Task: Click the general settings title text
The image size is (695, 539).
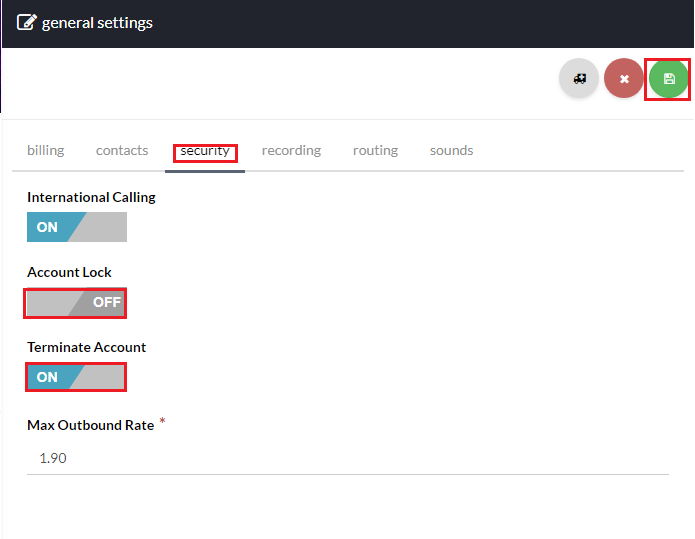Action: [x=97, y=22]
